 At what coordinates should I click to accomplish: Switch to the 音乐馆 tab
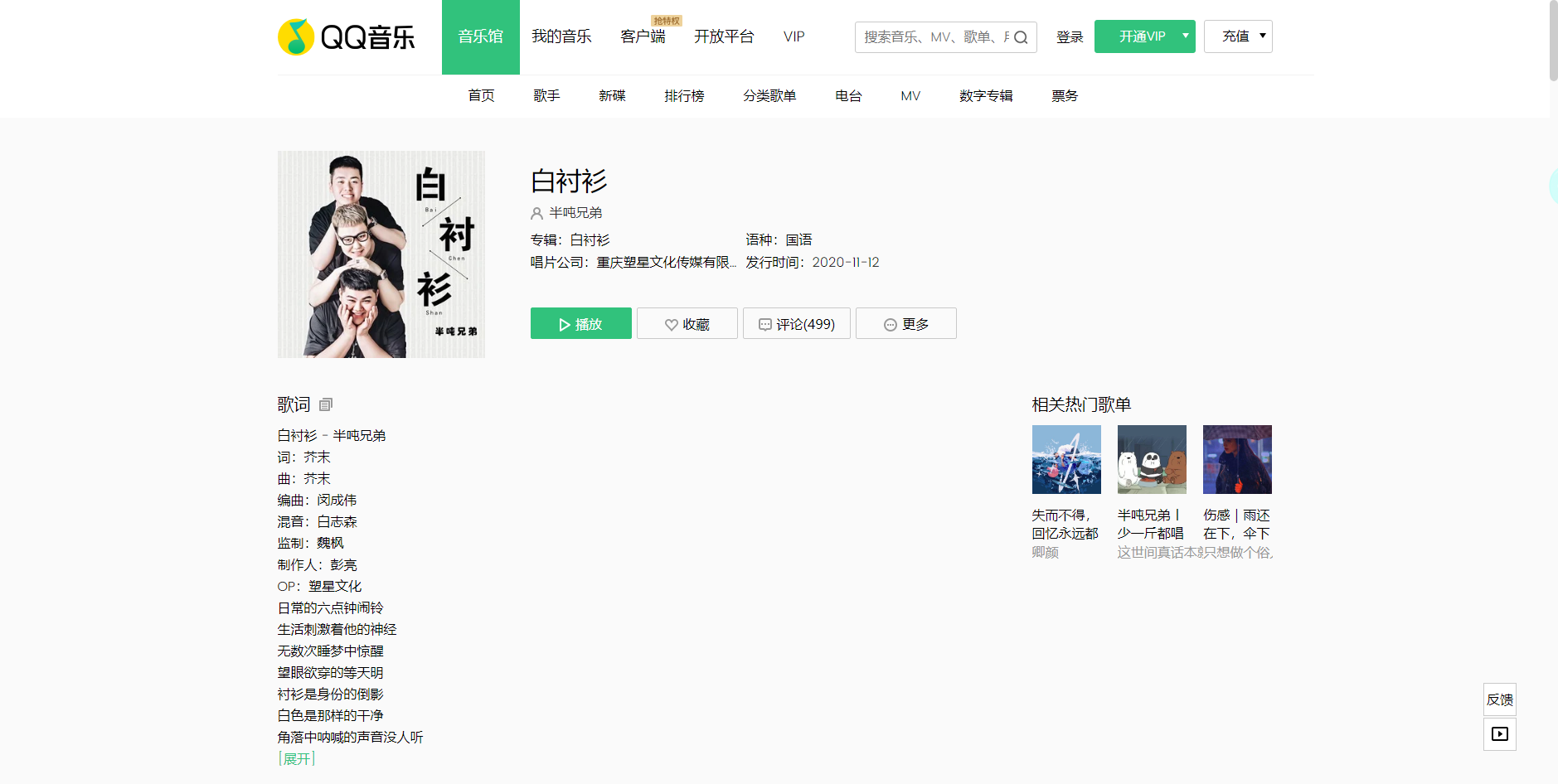[480, 36]
